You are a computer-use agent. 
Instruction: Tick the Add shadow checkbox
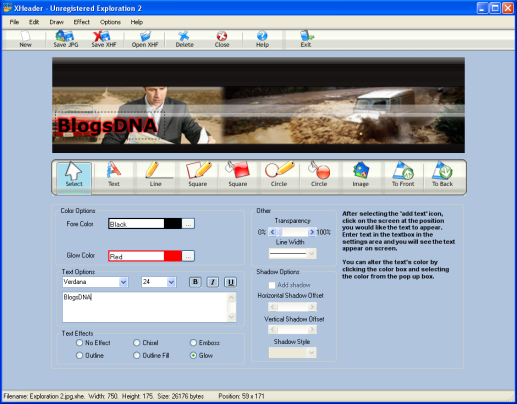[x=272, y=285]
